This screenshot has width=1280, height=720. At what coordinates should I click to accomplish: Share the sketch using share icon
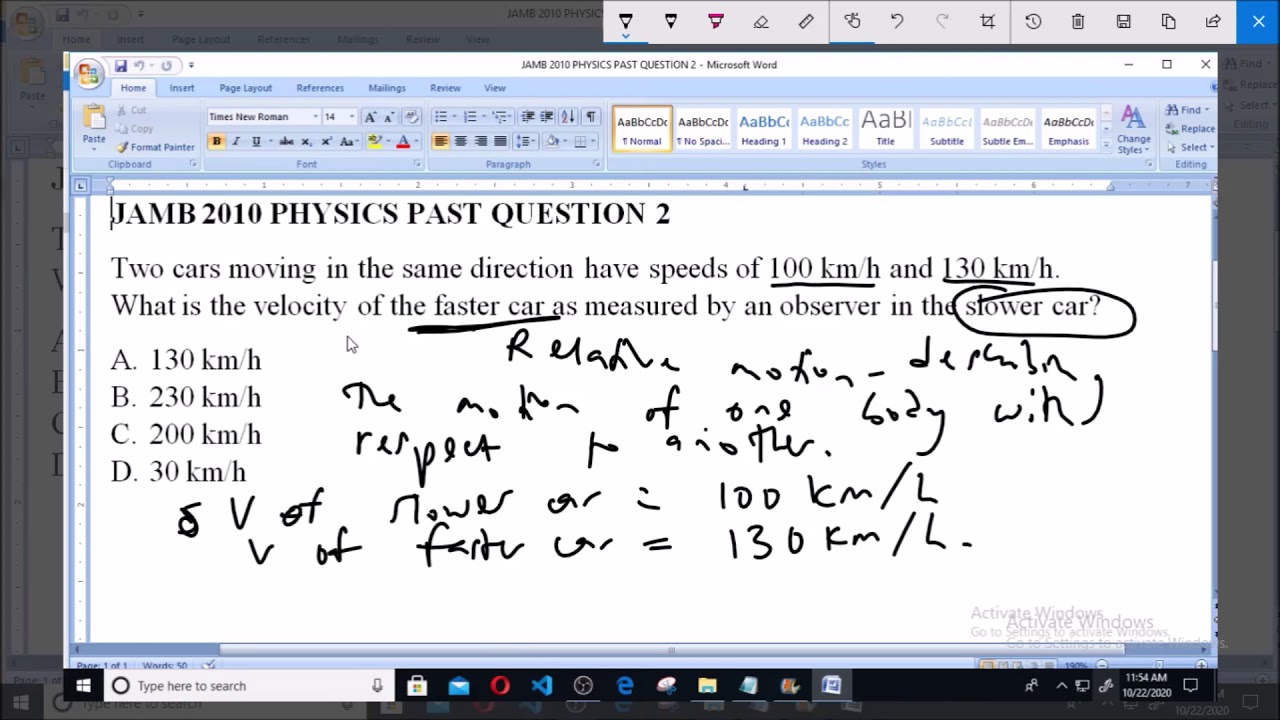point(1213,21)
